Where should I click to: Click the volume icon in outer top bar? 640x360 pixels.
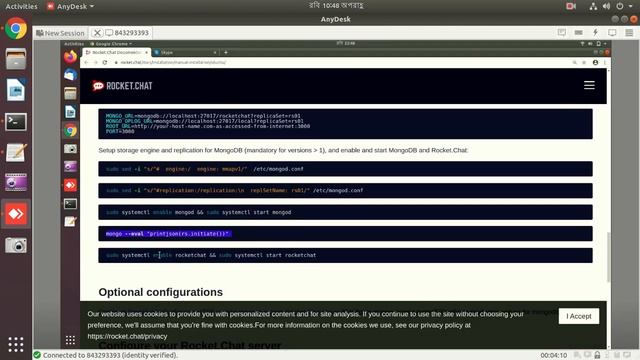coord(606,6)
